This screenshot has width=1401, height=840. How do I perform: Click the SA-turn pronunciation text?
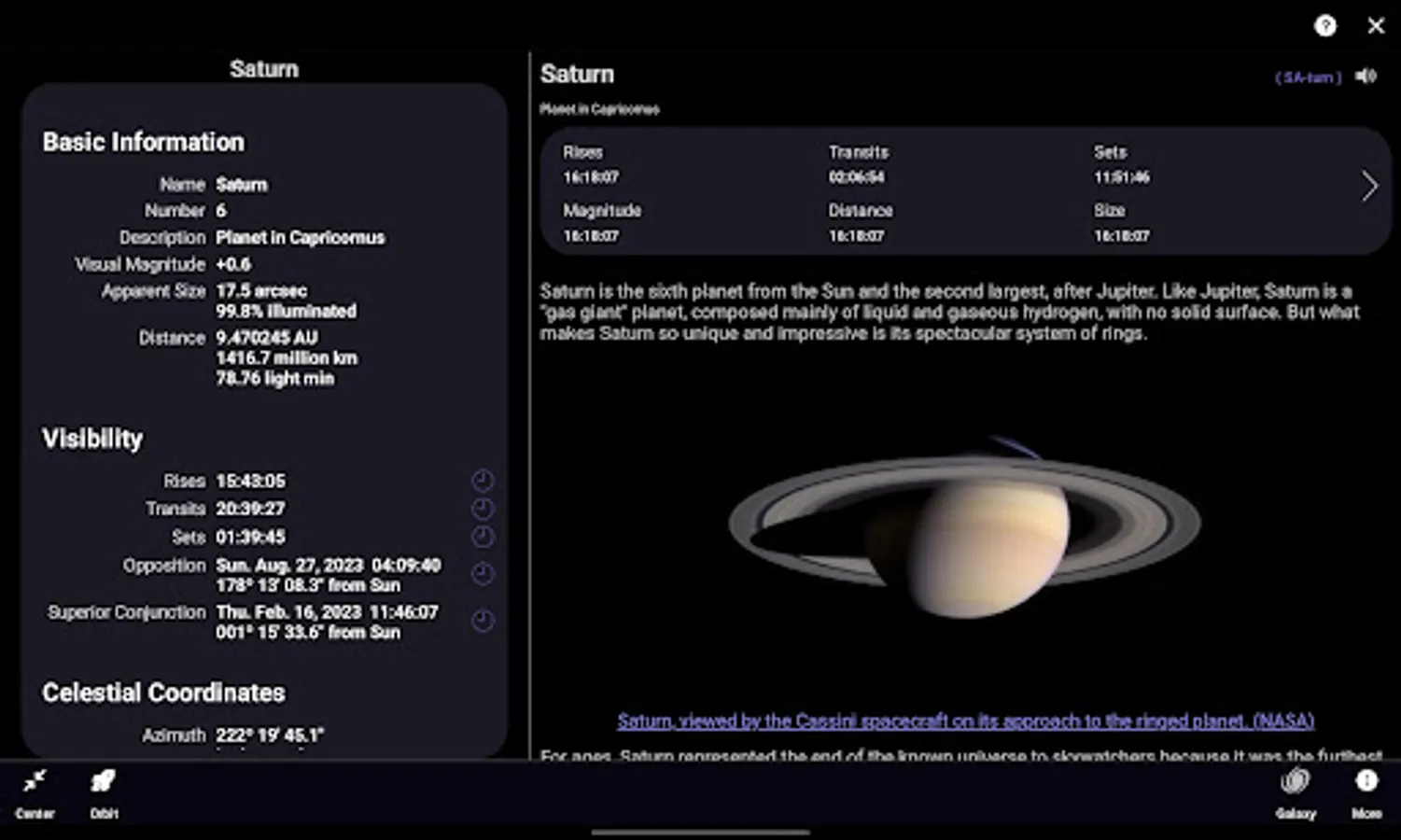pos(1308,77)
